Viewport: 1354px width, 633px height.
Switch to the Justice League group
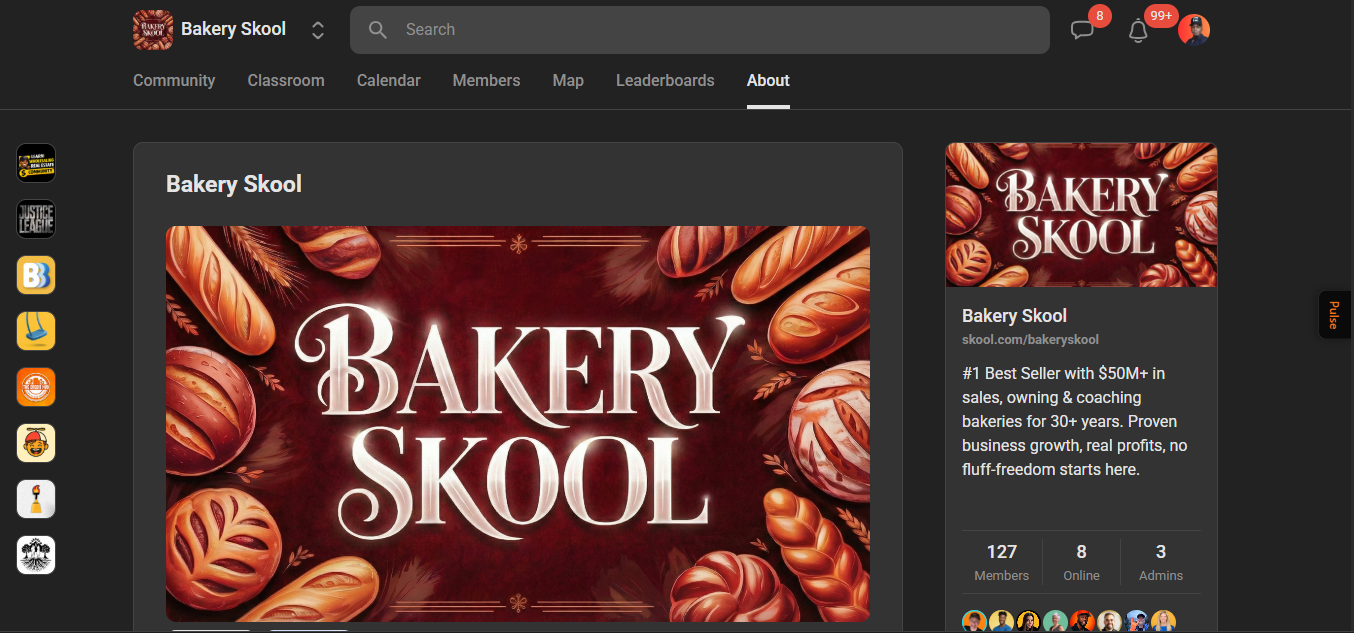36,219
